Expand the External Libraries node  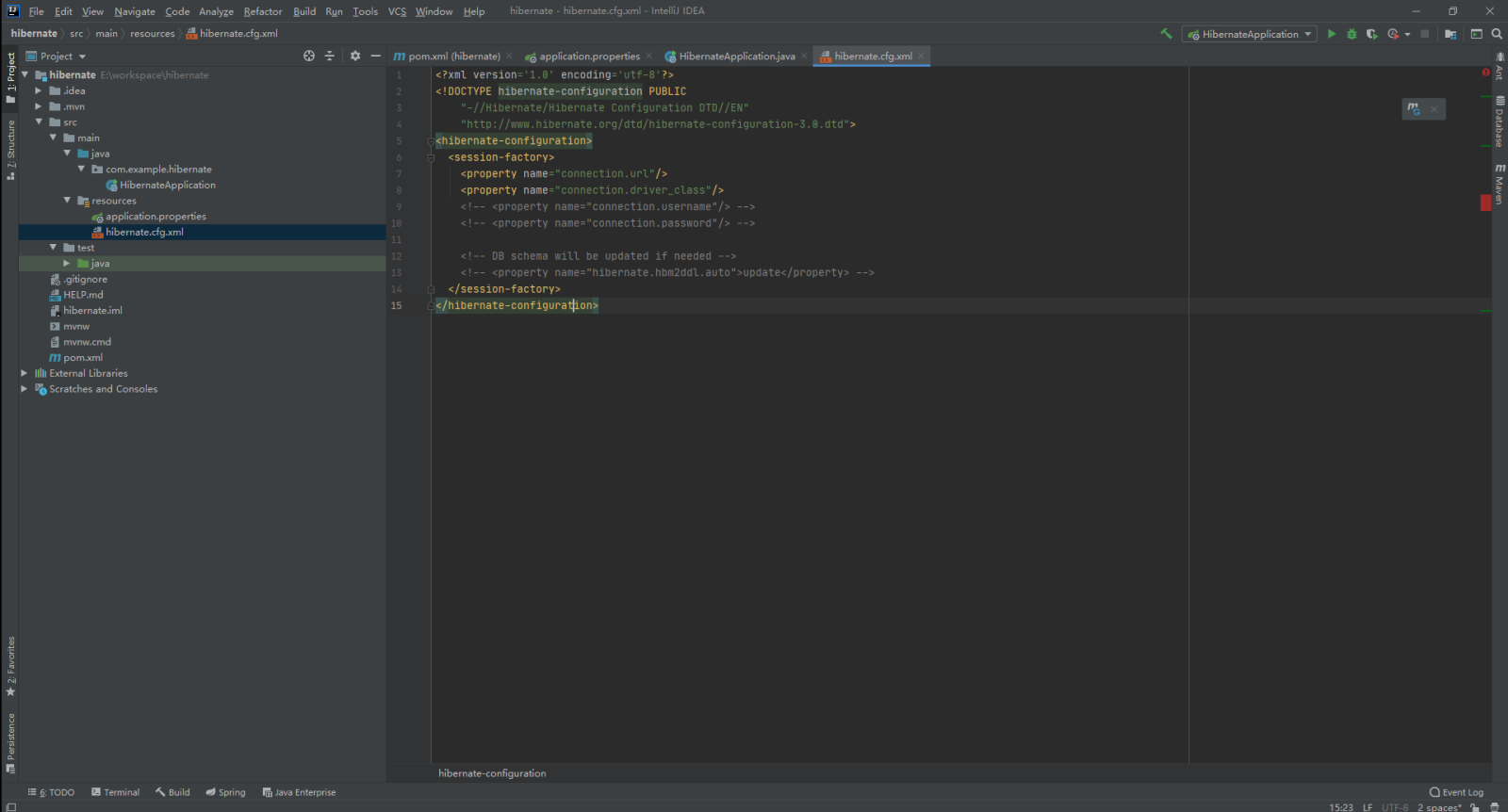coord(25,374)
